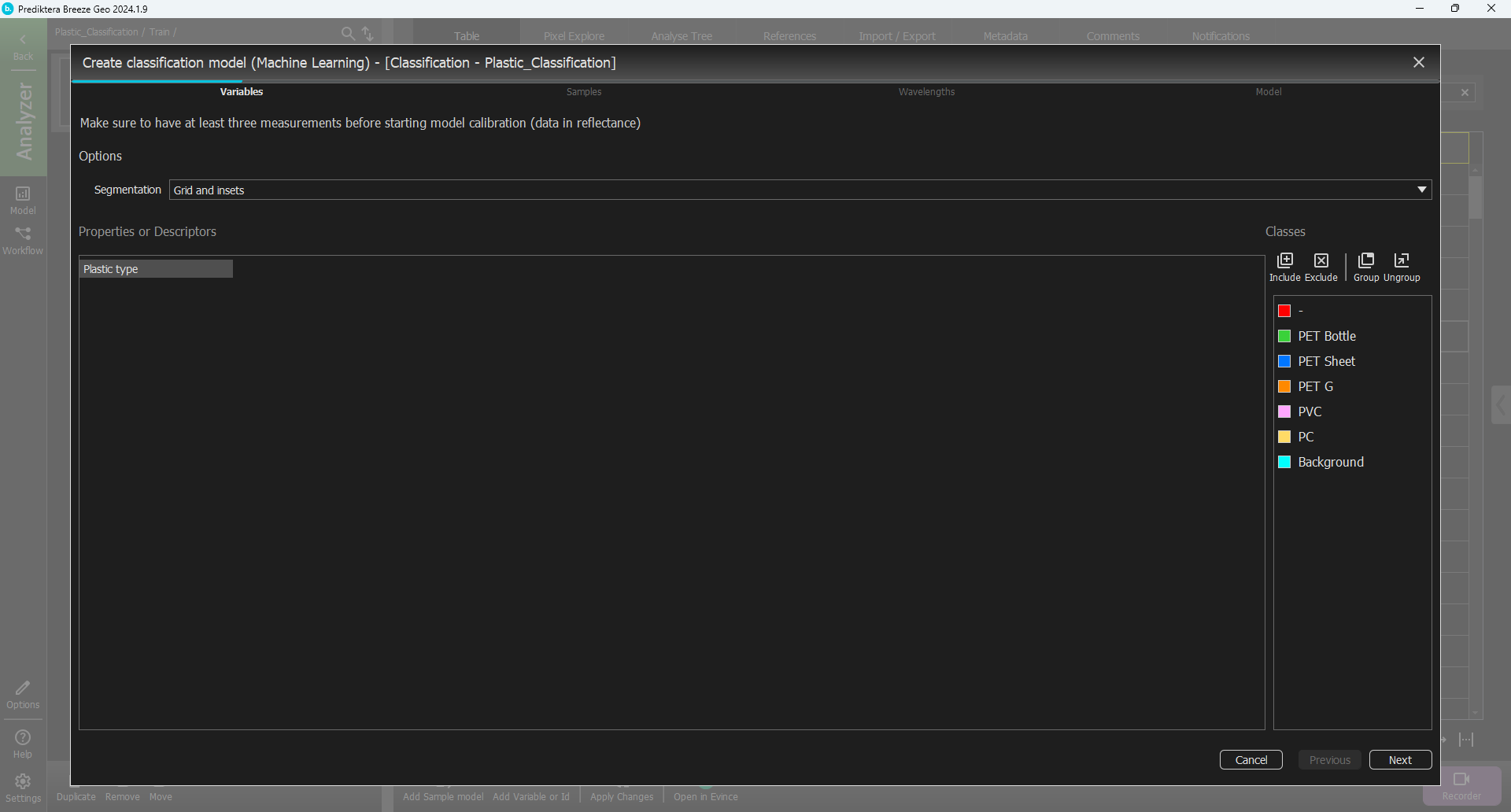
Task: Click the Ungroup classes icon
Action: tap(1402, 261)
